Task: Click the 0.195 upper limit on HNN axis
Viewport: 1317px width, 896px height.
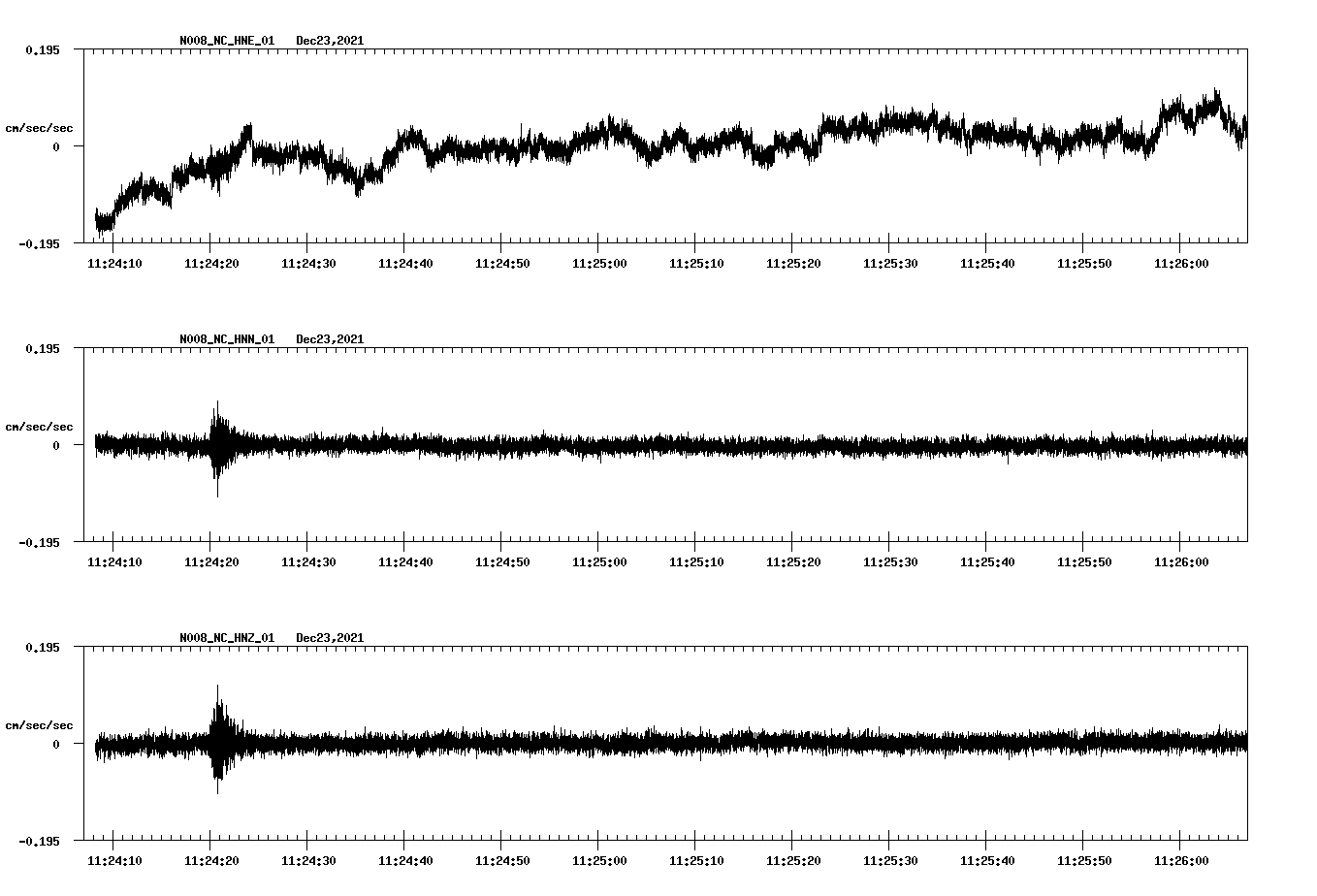Action: pyautogui.click(x=42, y=348)
